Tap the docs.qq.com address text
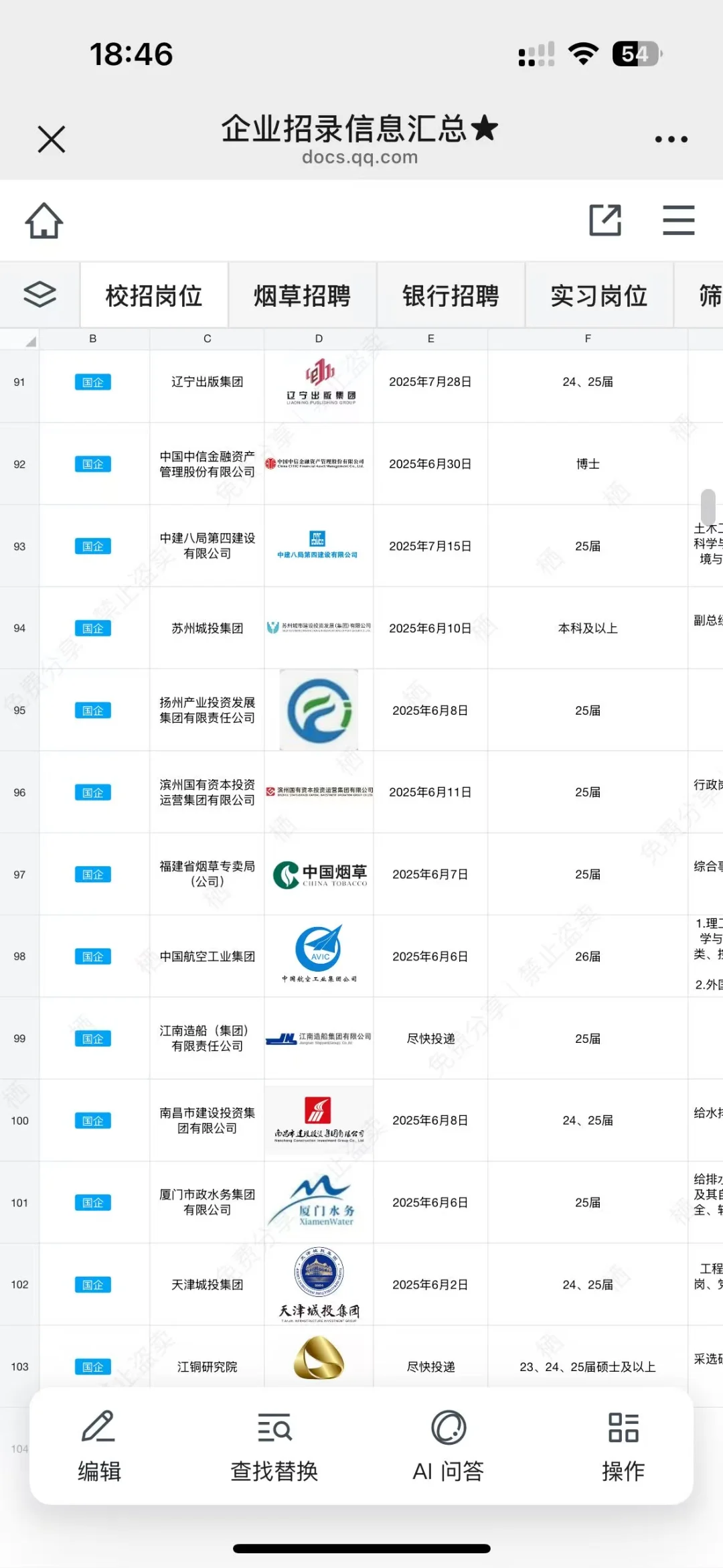This screenshot has width=723, height=1568. (360, 157)
